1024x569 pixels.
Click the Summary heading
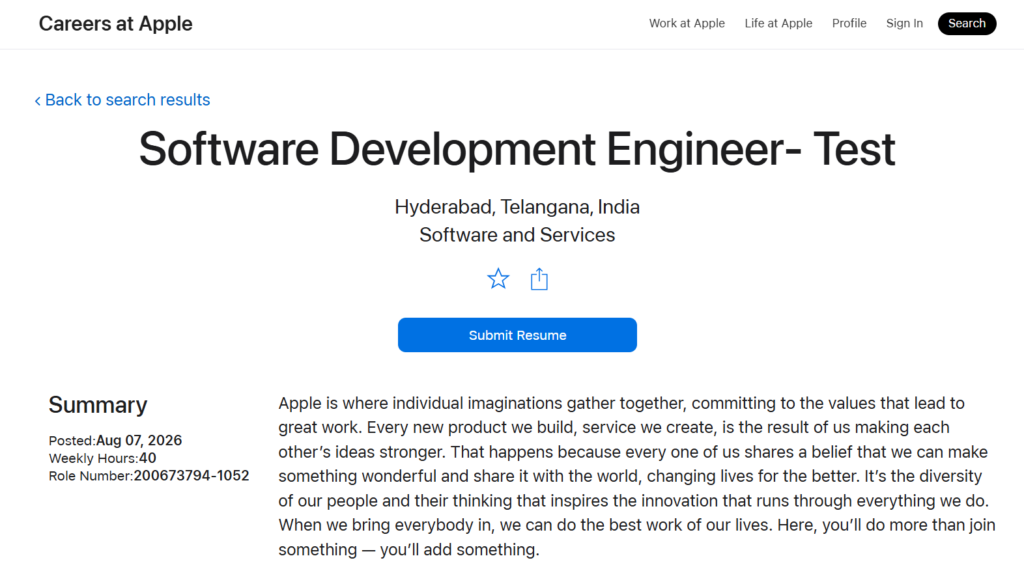(98, 405)
